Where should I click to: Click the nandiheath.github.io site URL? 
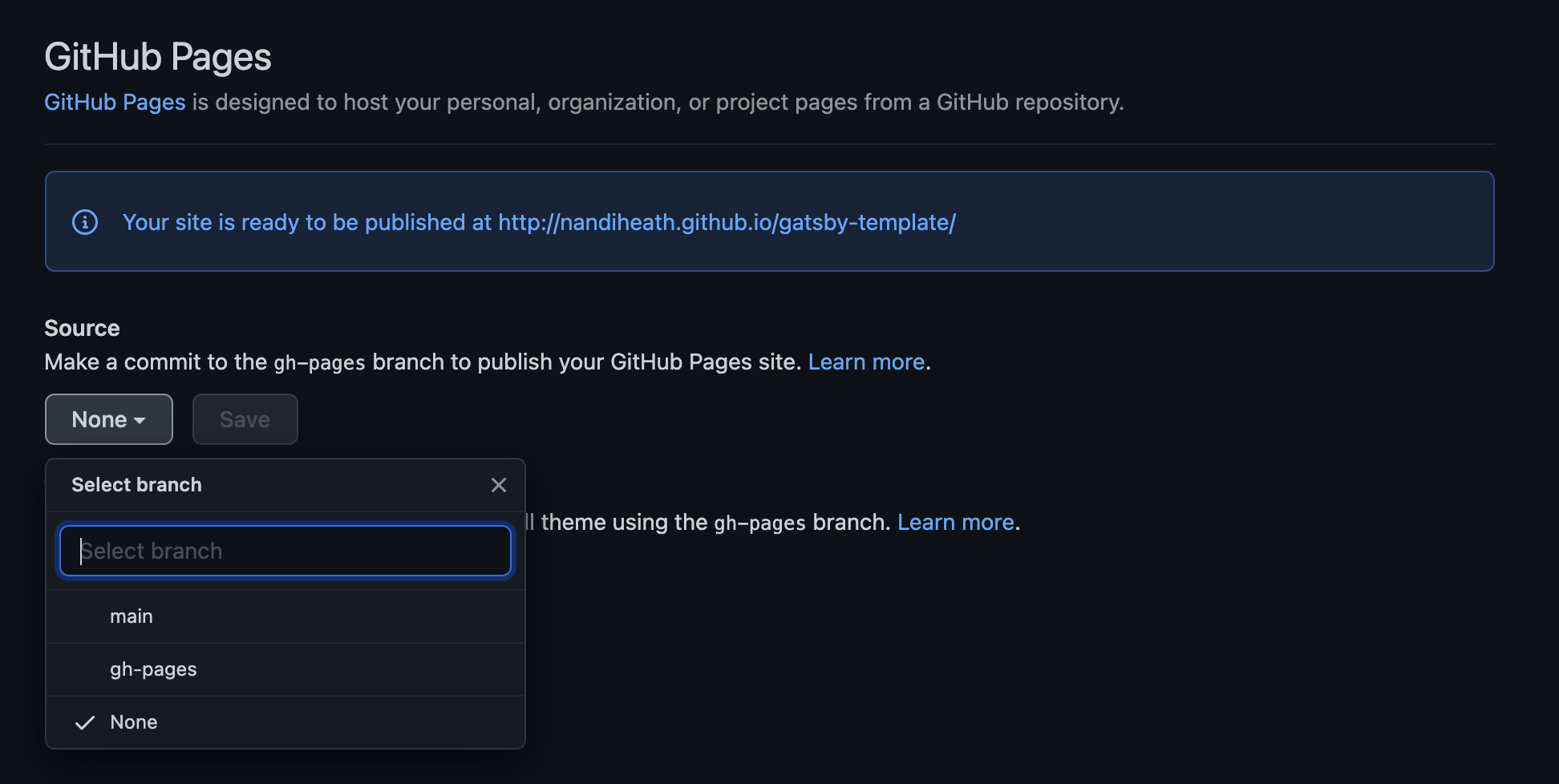pyautogui.click(x=727, y=222)
